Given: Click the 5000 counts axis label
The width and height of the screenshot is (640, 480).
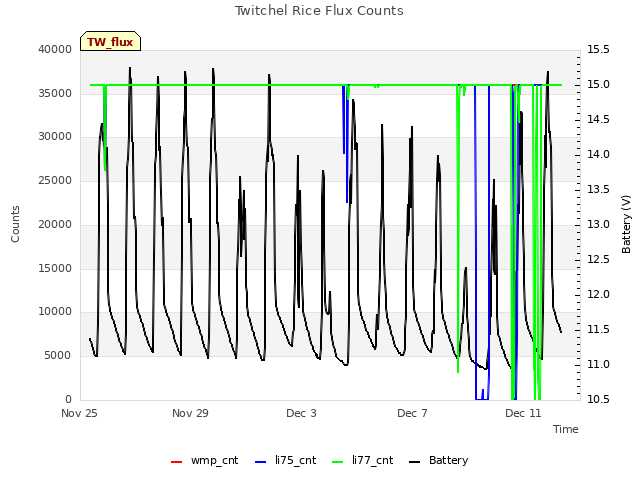Looking at the screenshot, I should coord(58,356).
